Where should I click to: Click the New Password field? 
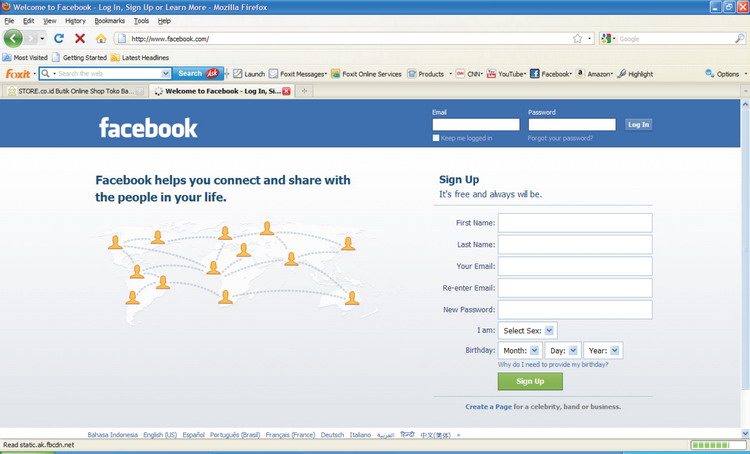tap(575, 310)
